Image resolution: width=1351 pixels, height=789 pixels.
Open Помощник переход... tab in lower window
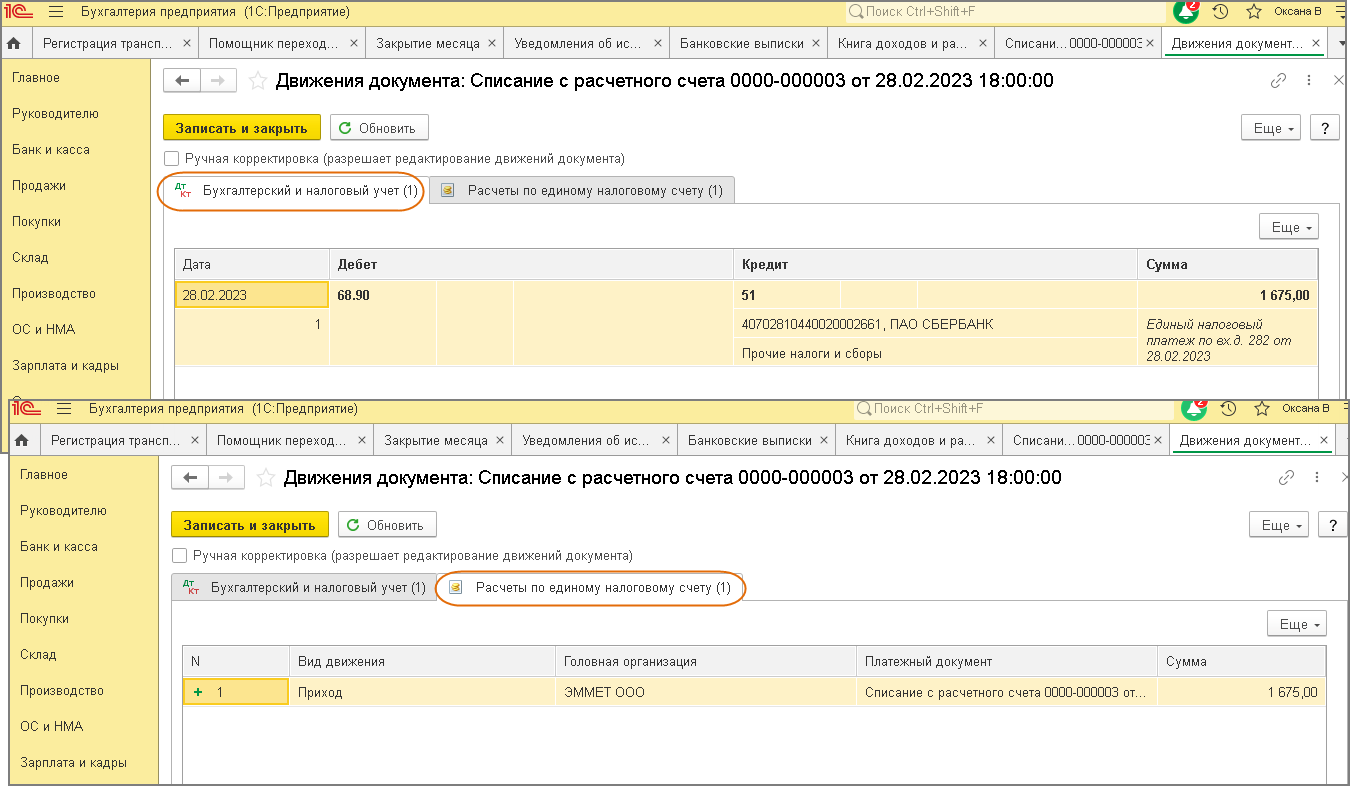282,440
